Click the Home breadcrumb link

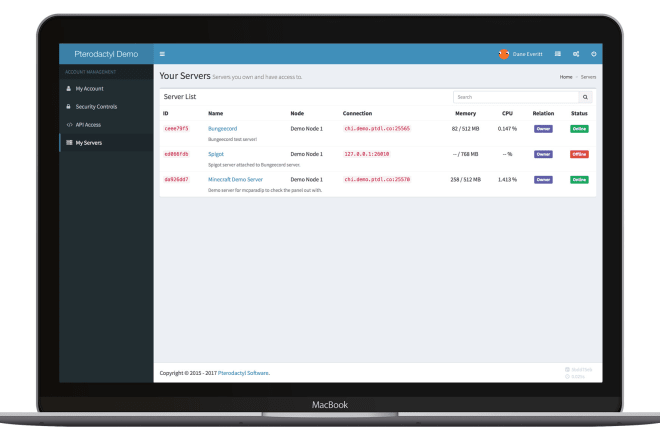click(x=566, y=77)
